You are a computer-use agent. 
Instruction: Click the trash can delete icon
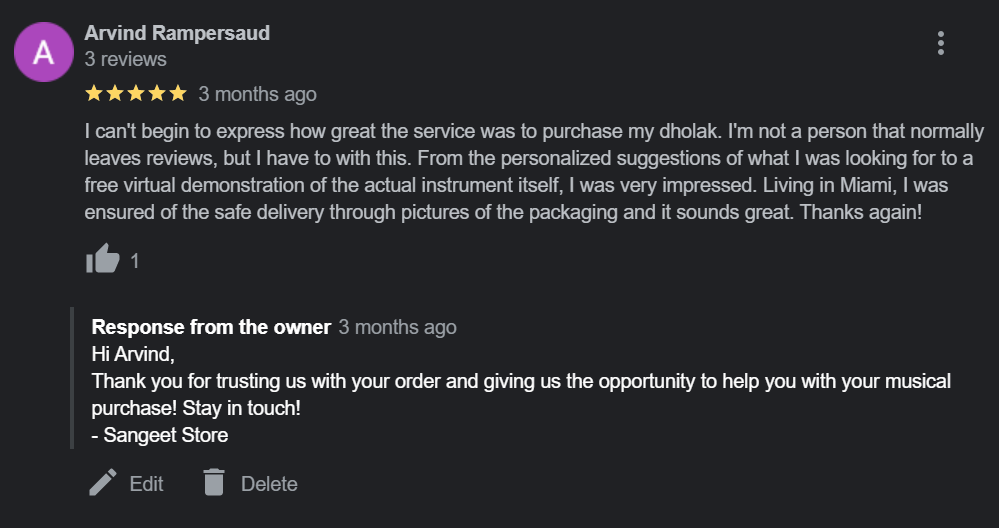(x=213, y=484)
